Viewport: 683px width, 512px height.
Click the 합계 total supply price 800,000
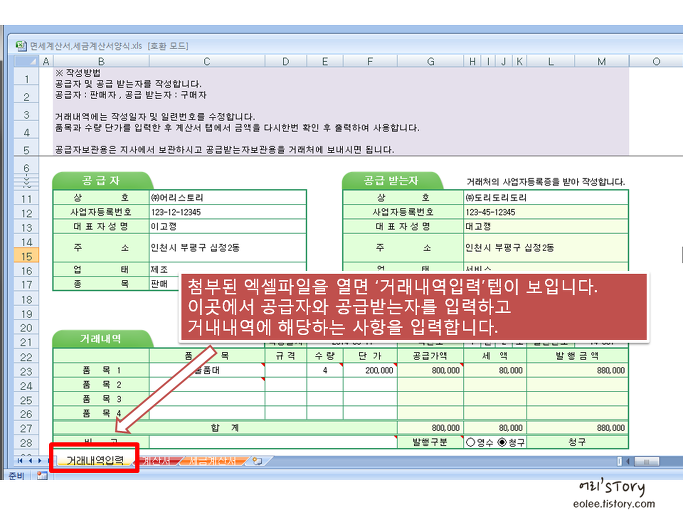430,428
